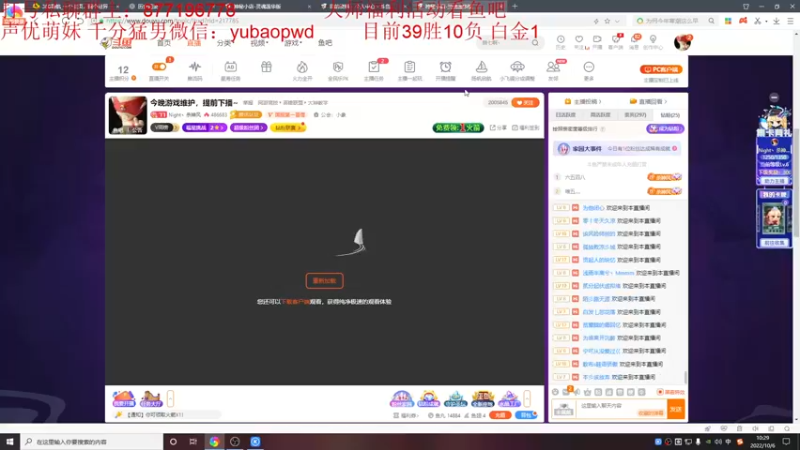Screen dimensions: 800x450
Task: Open the emoji smiley icon in chat toolbar
Action: [556, 392]
